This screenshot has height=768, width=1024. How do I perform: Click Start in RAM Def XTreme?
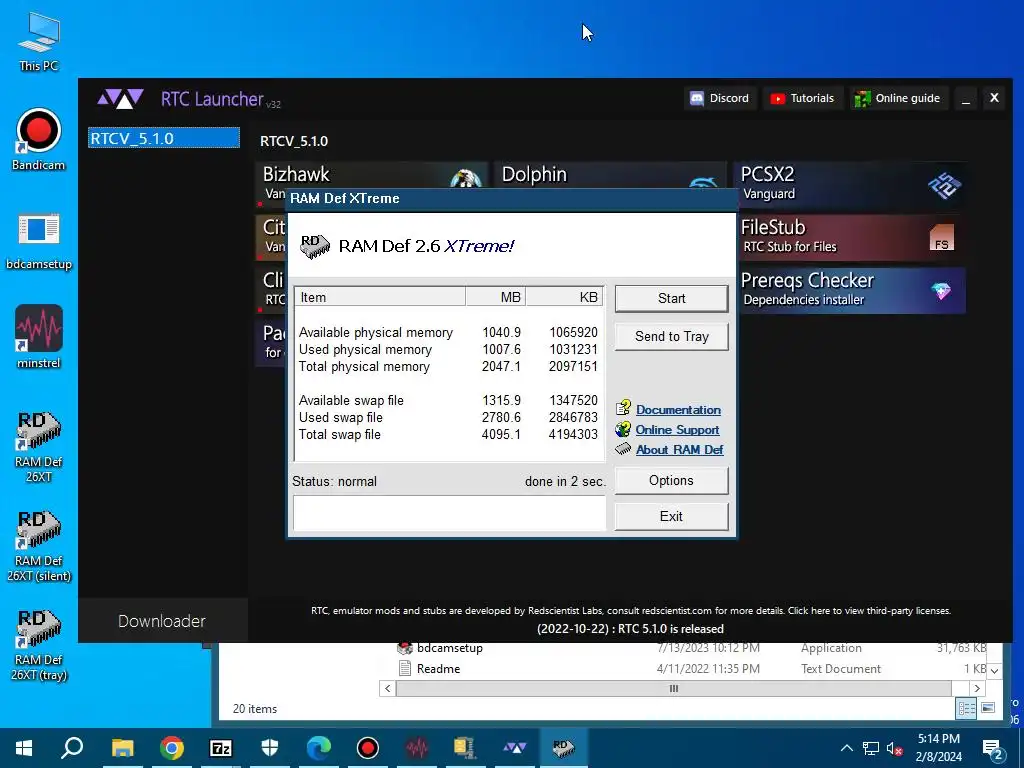pyautogui.click(x=671, y=298)
